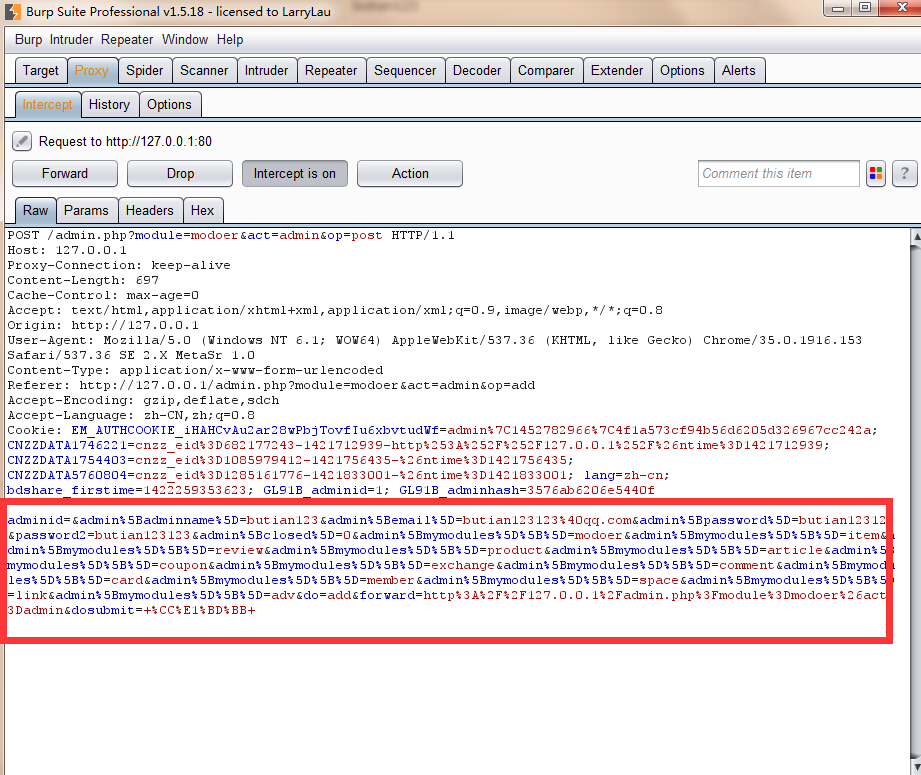
Task: Open the Help menu
Action: 230,39
